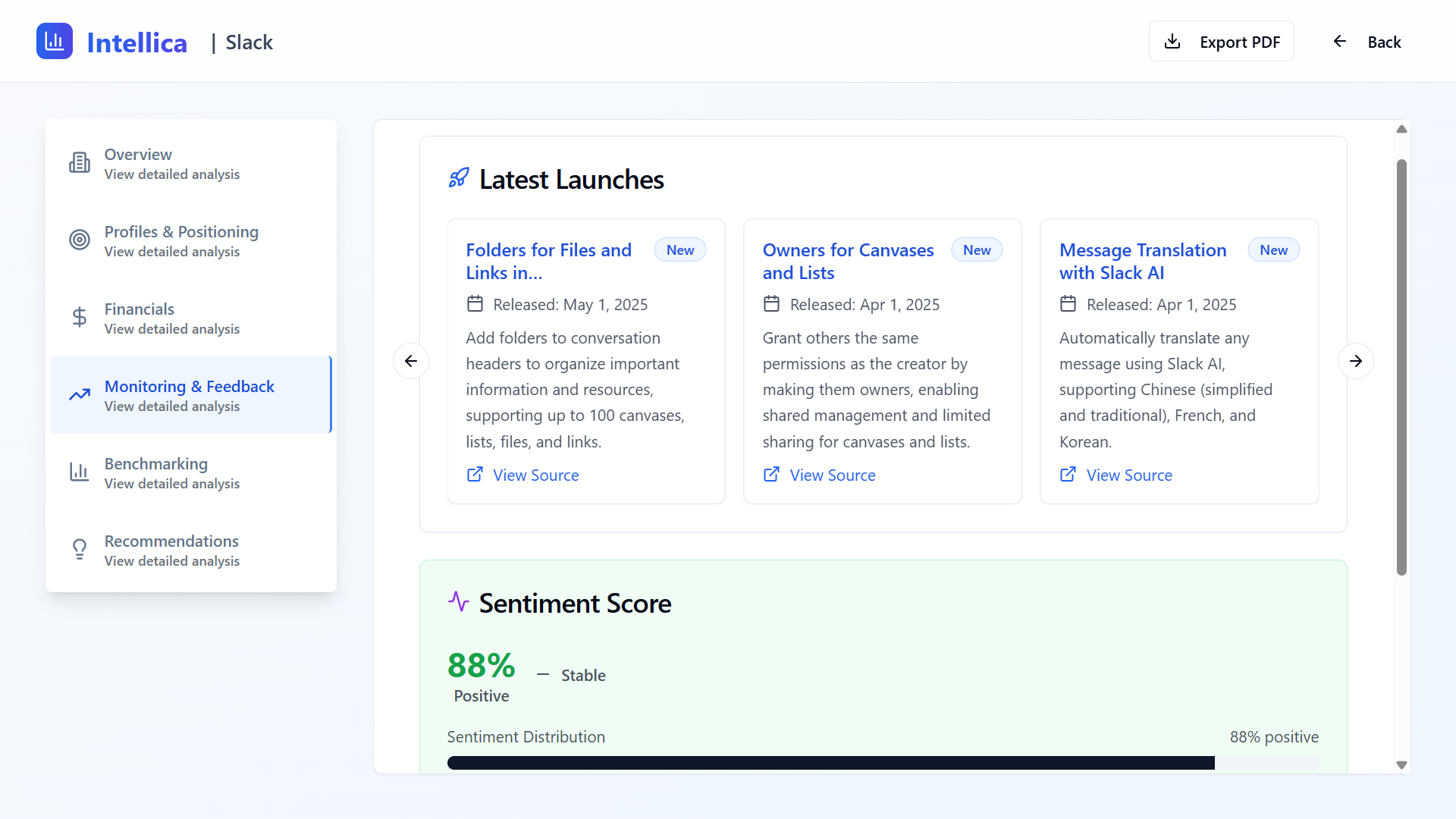This screenshot has height=819, width=1456.
Task: Click the target icon for Profiles & Positioning
Action: point(80,240)
